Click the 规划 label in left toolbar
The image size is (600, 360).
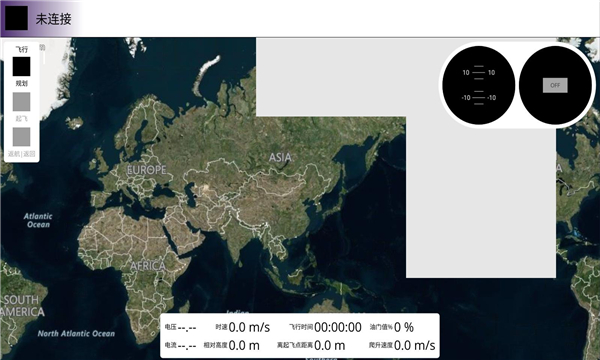pos(21,83)
